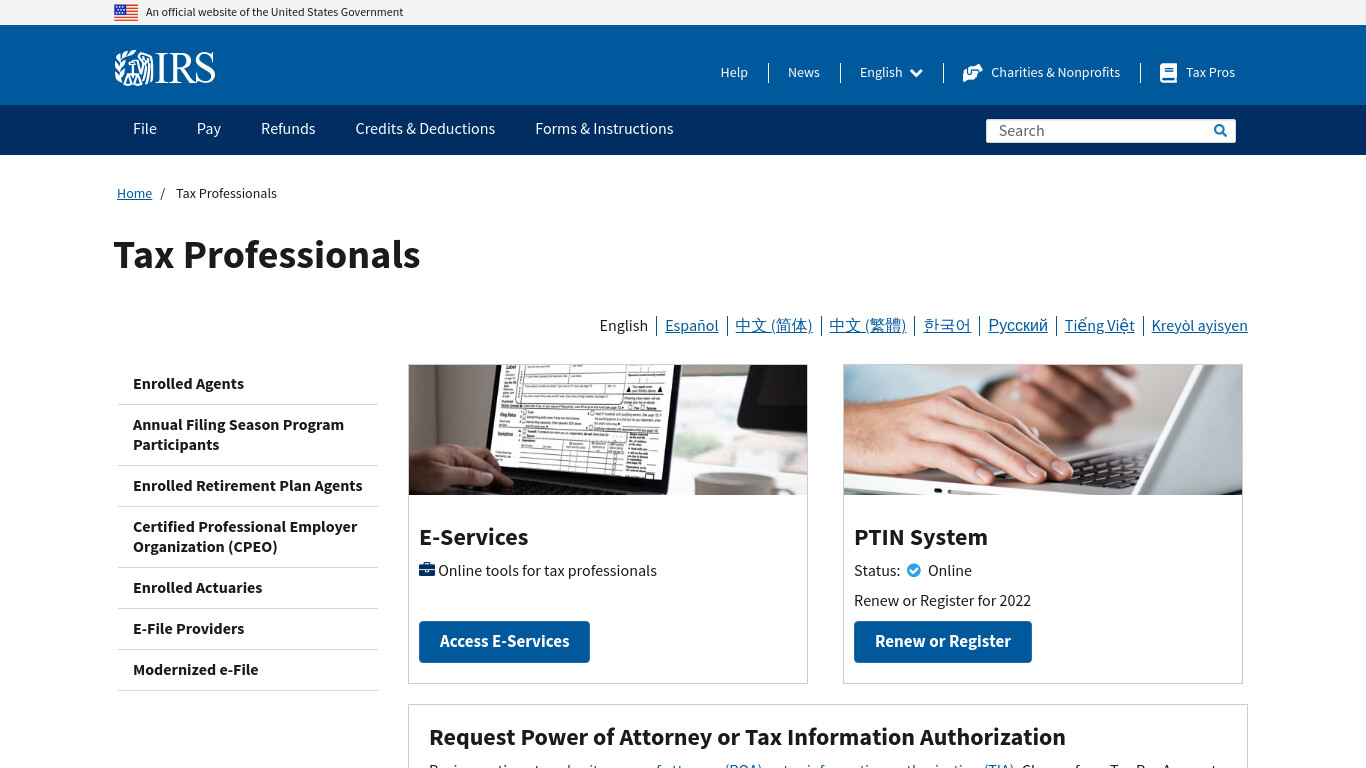Image resolution: width=1366 pixels, height=768 pixels.
Task: Click the Tax Pros book icon
Action: (1168, 73)
